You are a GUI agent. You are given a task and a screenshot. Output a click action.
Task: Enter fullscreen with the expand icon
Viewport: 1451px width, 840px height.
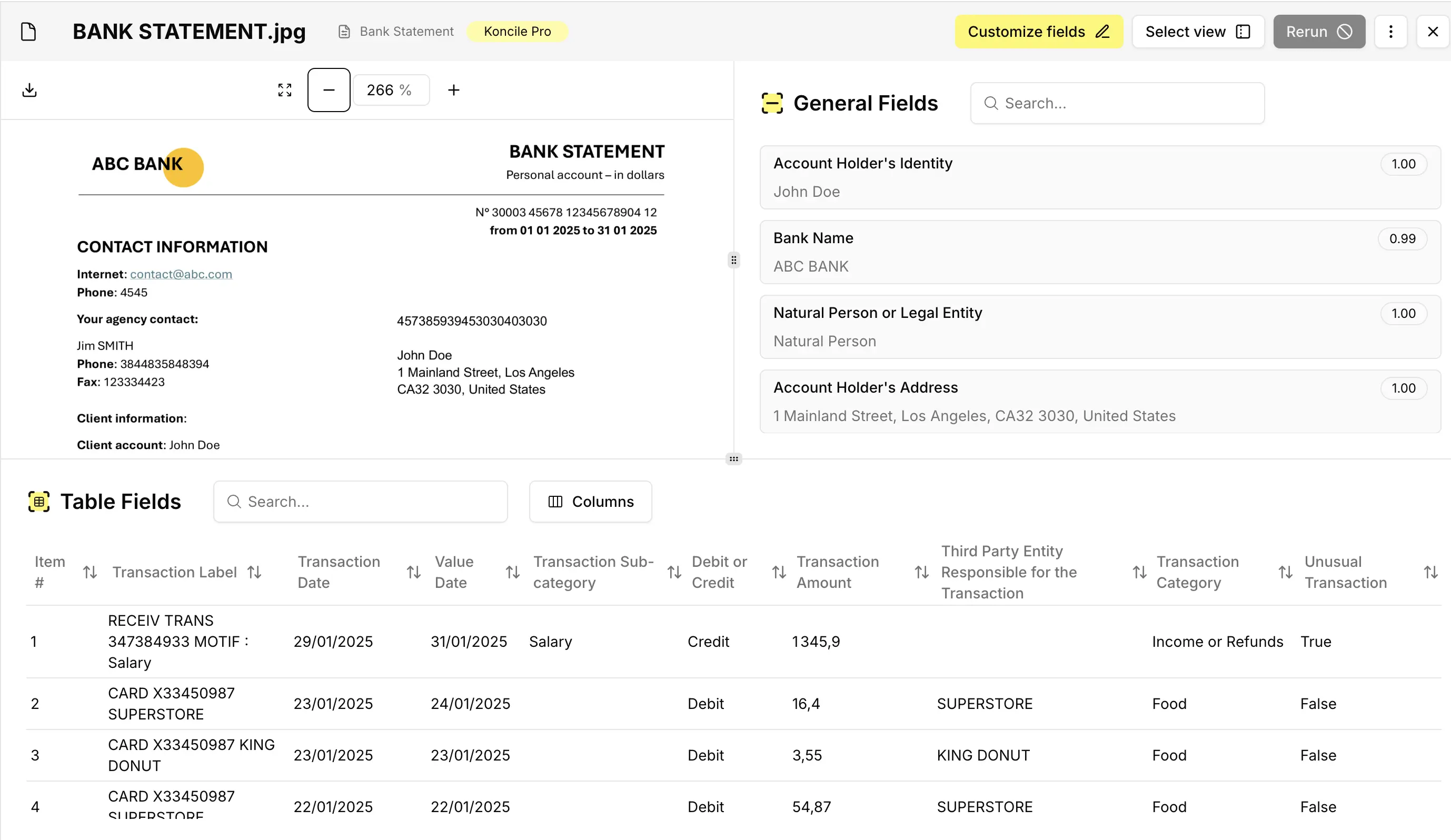point(284,90)
